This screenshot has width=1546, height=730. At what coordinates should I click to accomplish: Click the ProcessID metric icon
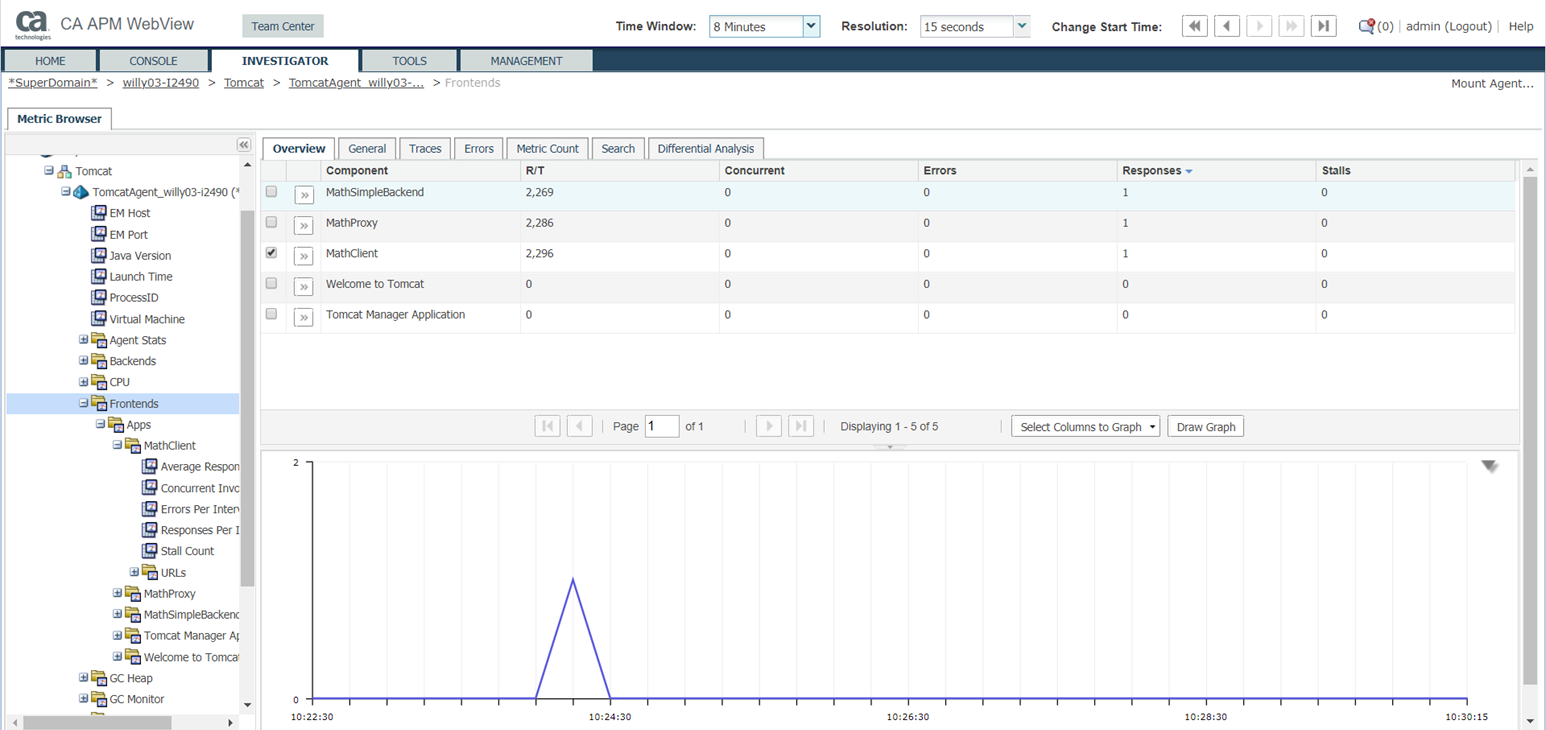(98, 297)
